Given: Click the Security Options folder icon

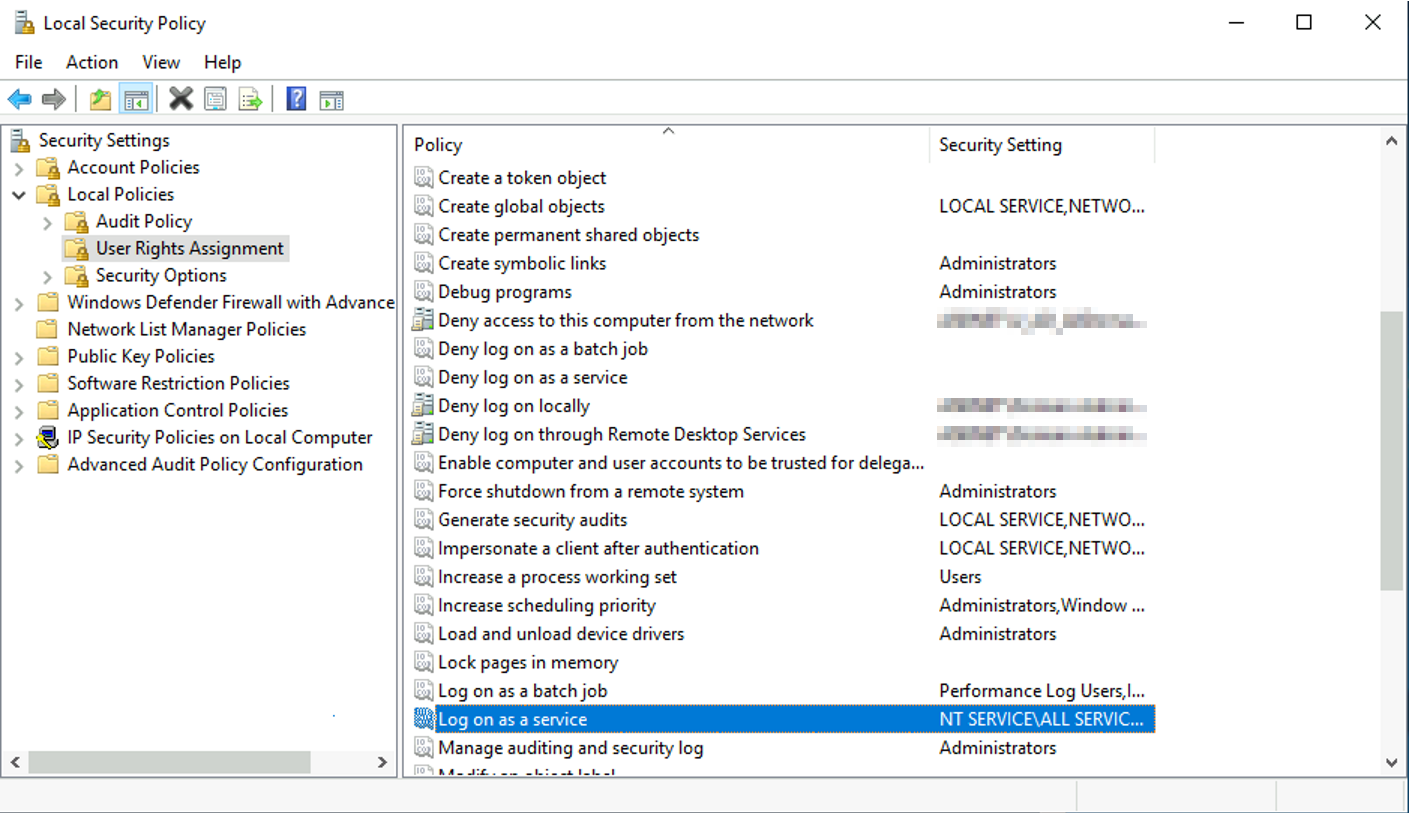Looking at the screenshot, I should 77,275.
